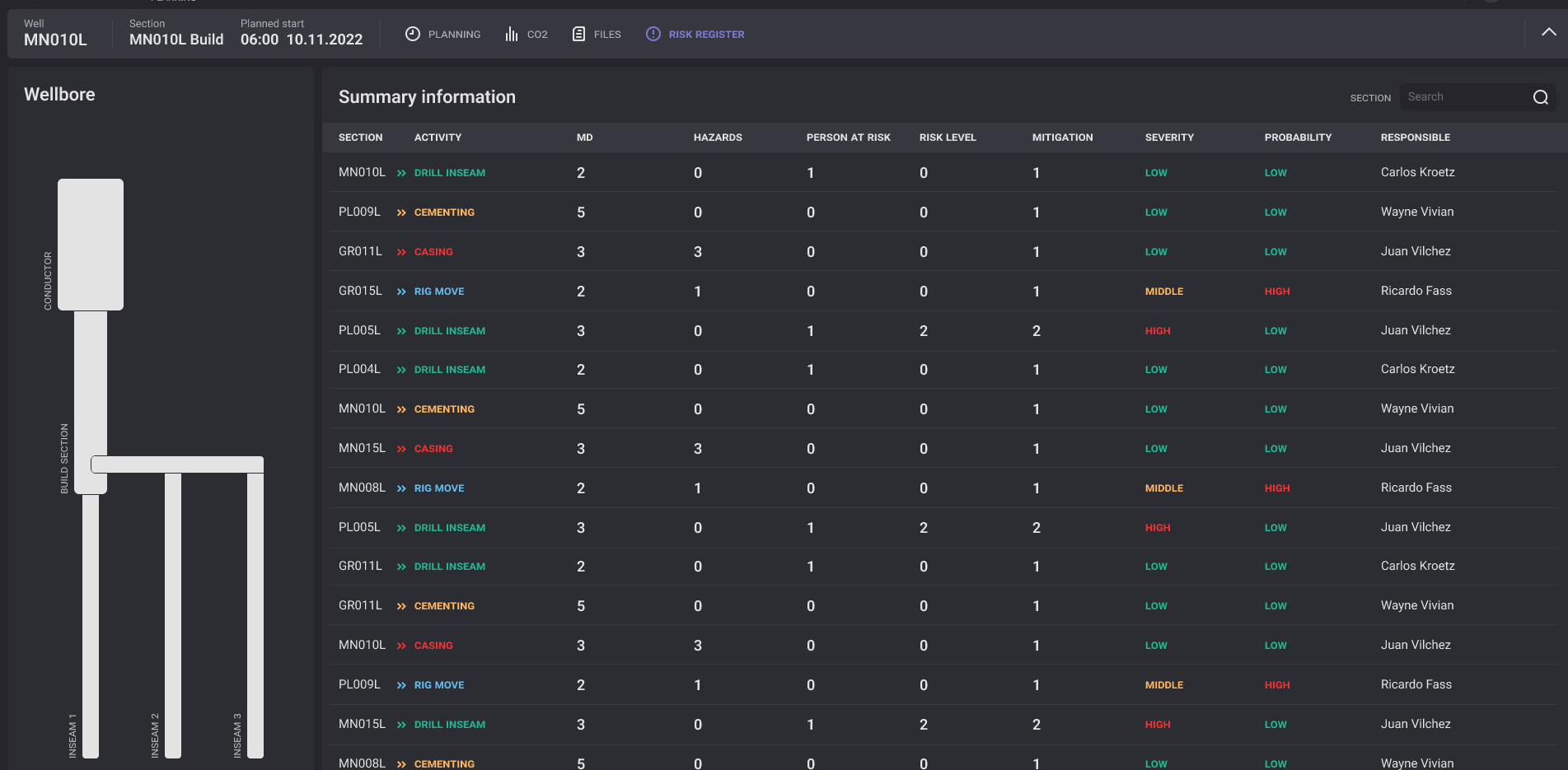Open the FILES tab
1568x770 pixels.
[607, 35]
